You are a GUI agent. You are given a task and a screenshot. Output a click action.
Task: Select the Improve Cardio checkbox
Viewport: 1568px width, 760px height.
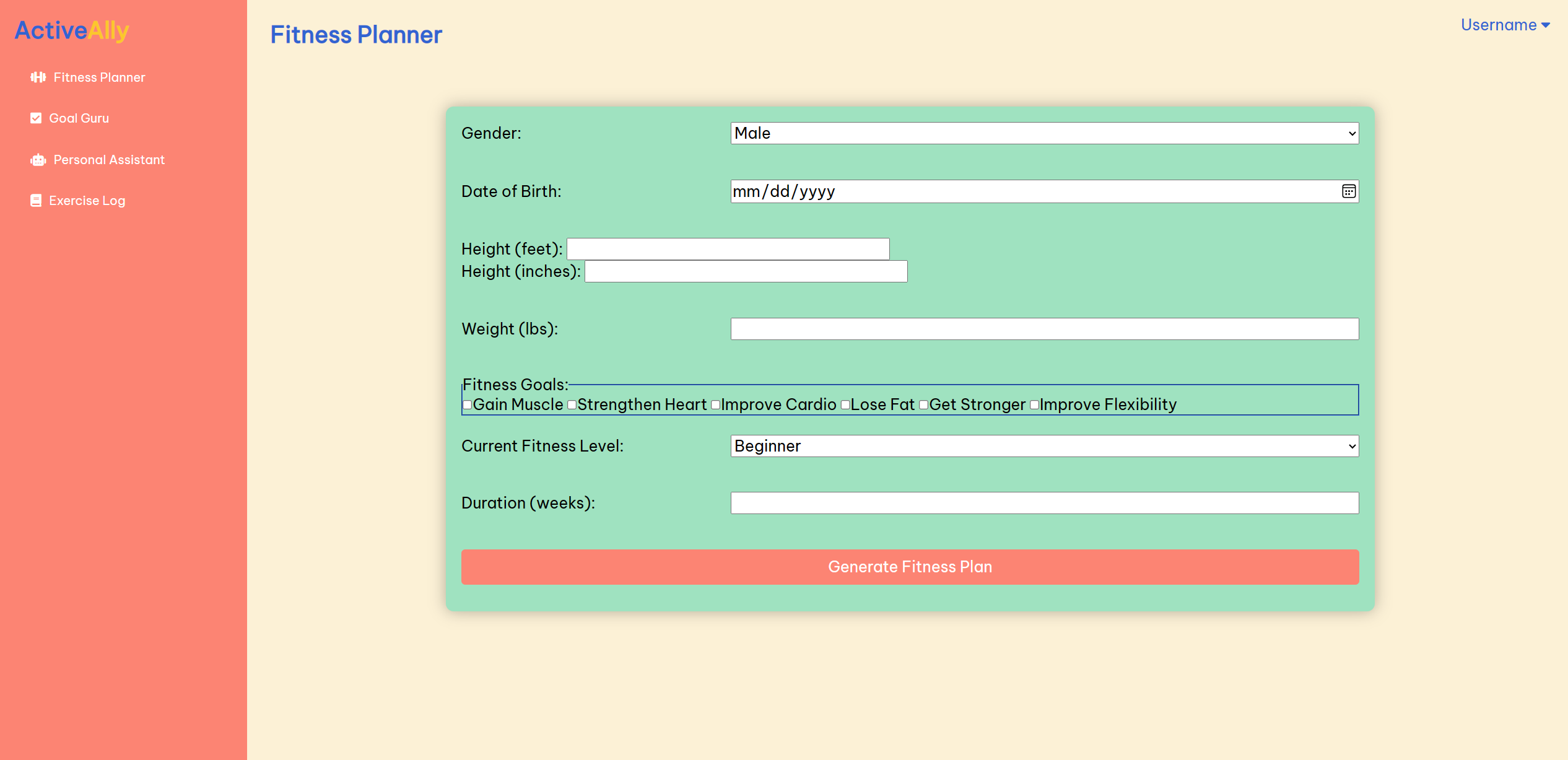(x=715, y=405)
